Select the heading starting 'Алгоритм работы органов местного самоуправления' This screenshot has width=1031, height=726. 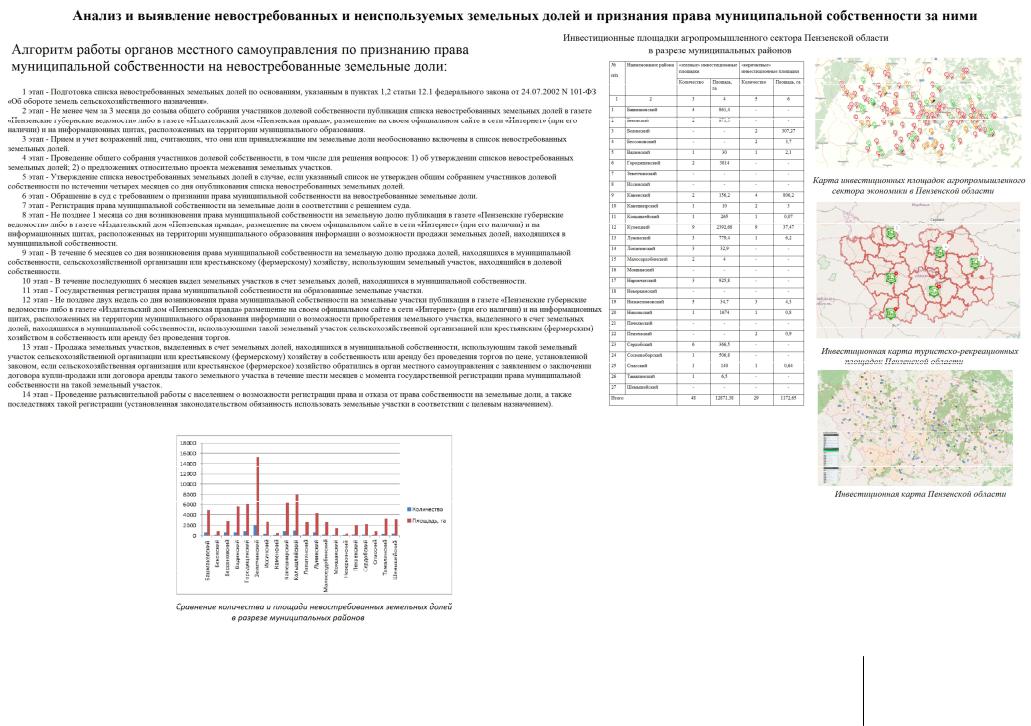click(240, 58)
